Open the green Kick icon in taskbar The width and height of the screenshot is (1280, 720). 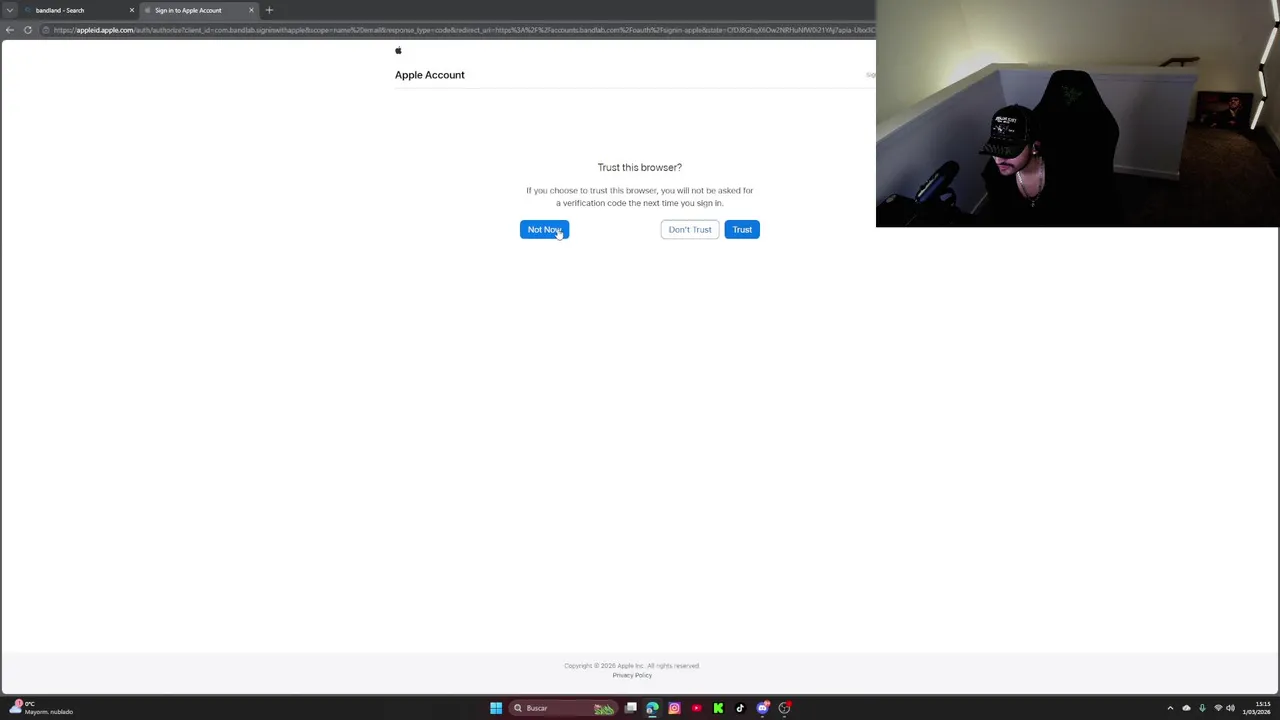pos(718,708)
